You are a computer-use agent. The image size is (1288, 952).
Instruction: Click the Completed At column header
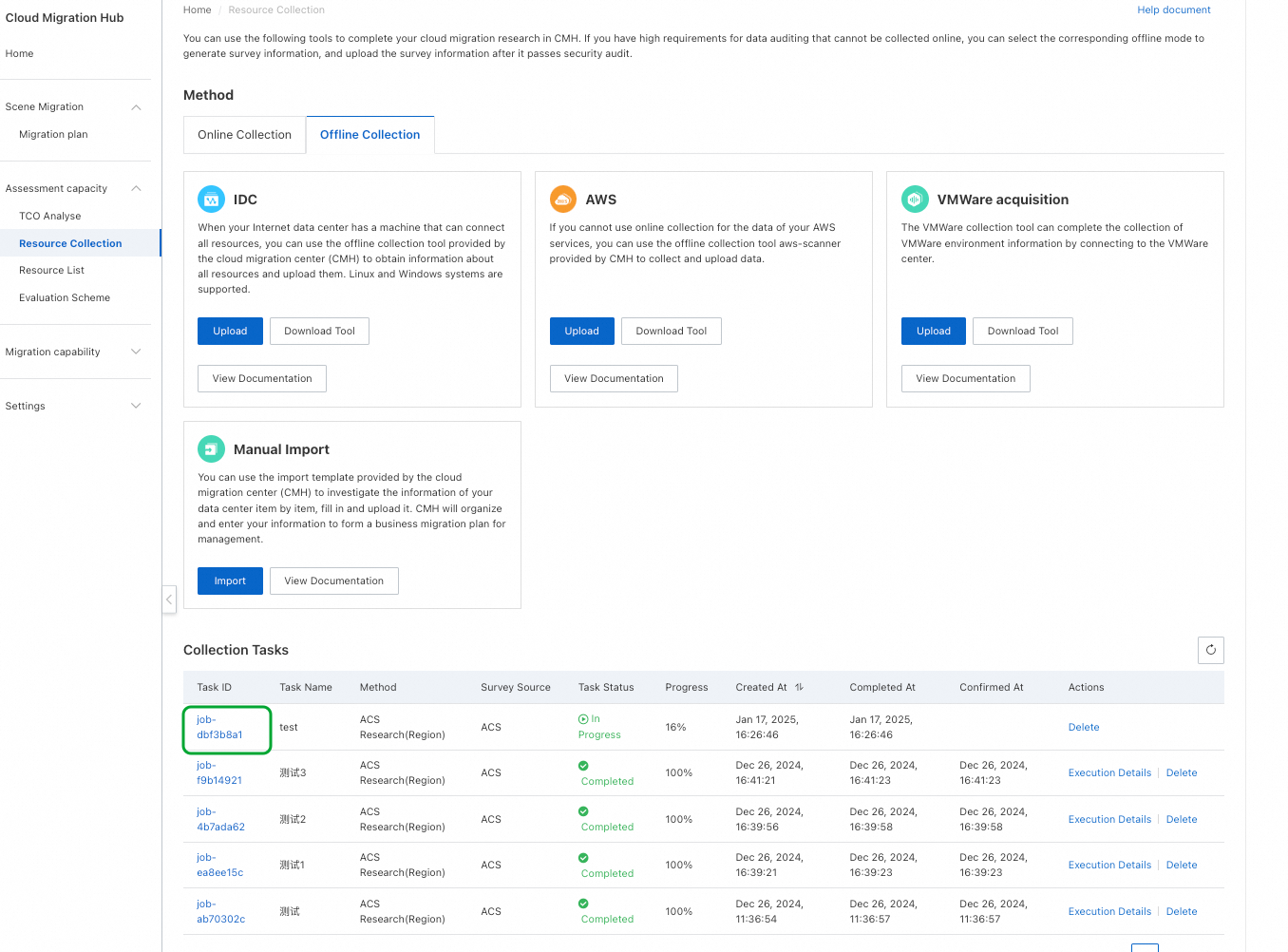(882, 688)
